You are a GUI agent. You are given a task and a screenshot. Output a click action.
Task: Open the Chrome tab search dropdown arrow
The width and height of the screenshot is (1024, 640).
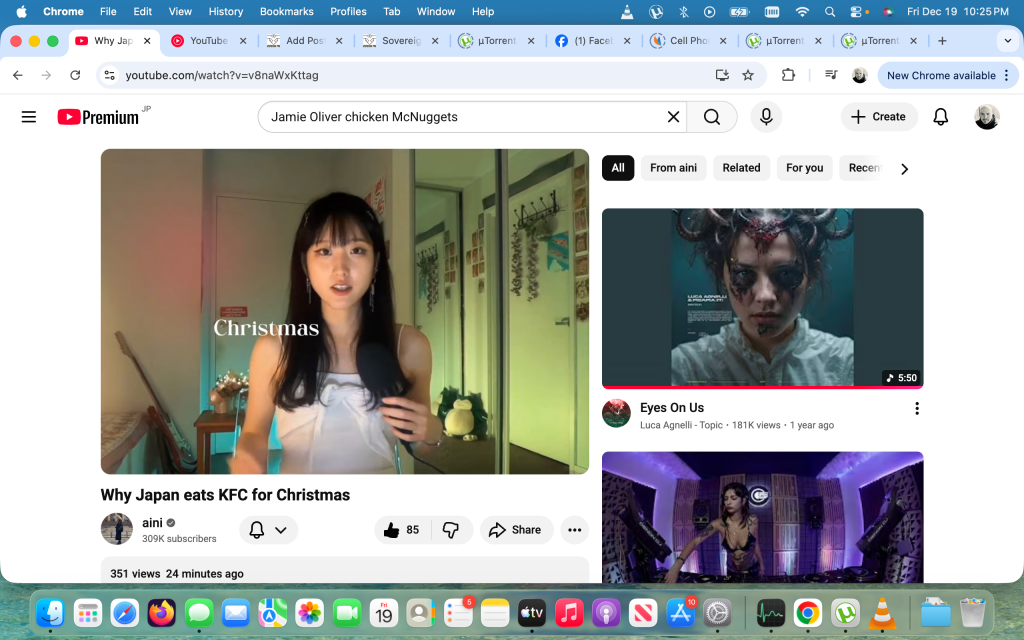tap(1005, 41)
